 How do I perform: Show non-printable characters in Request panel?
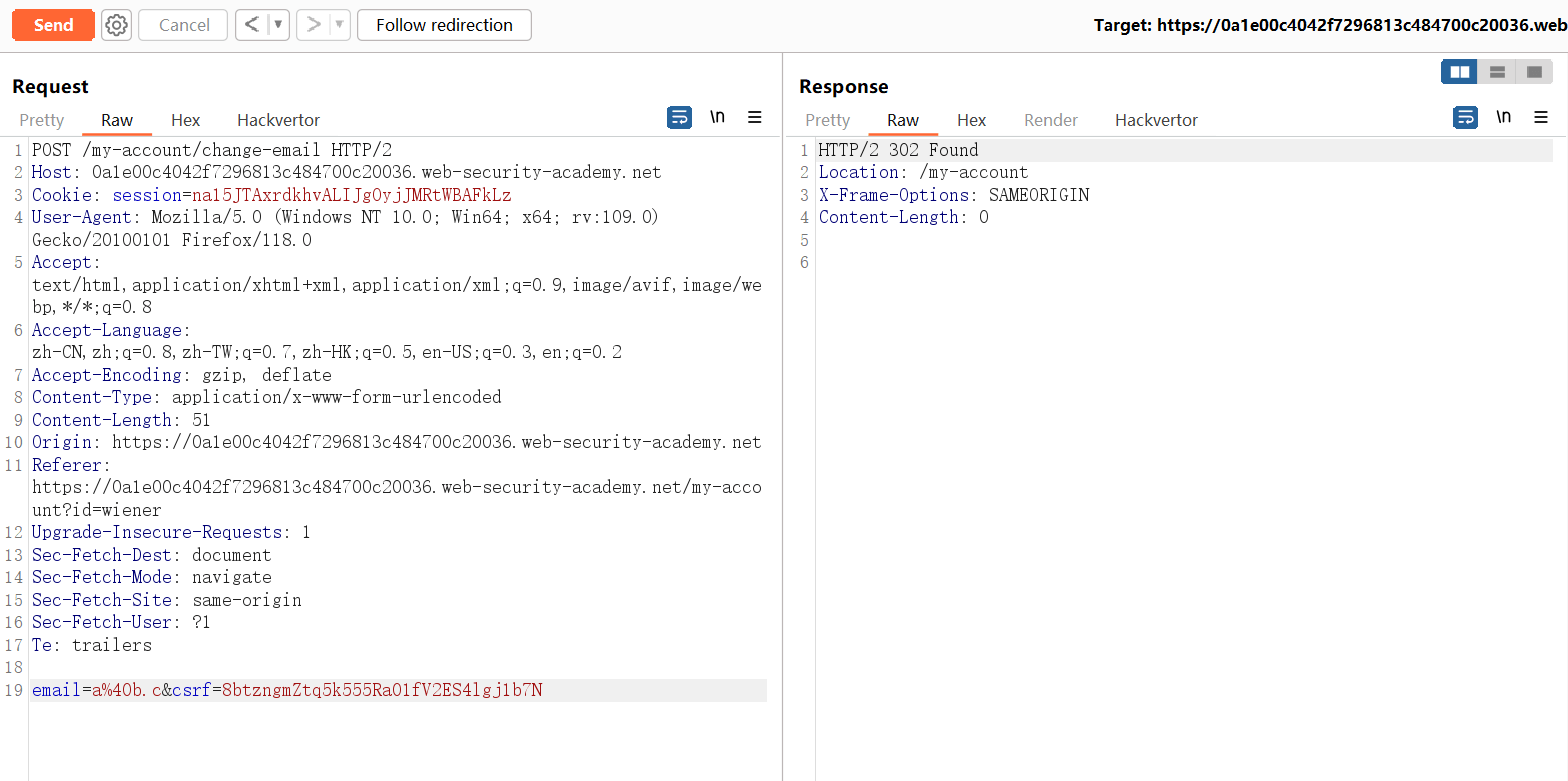(717, 118)
